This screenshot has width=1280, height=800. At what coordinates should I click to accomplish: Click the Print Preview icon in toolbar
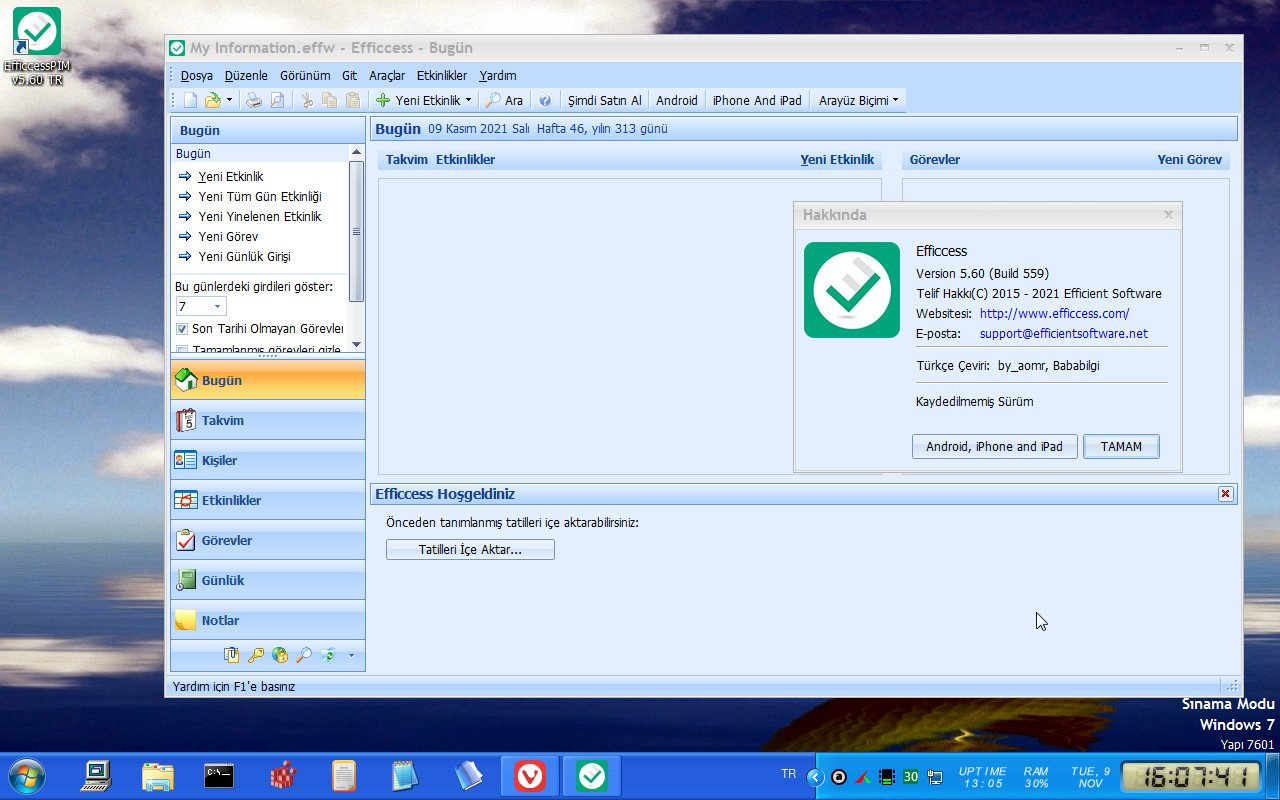tap(277, 100)
